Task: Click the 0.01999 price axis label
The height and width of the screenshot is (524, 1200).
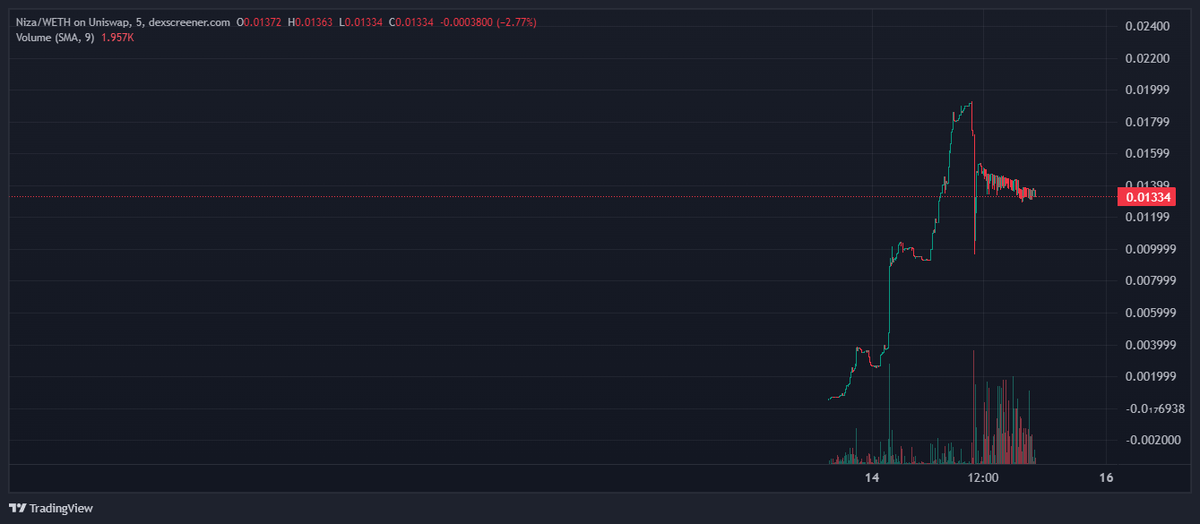Action: click(x=1147, y=90)
